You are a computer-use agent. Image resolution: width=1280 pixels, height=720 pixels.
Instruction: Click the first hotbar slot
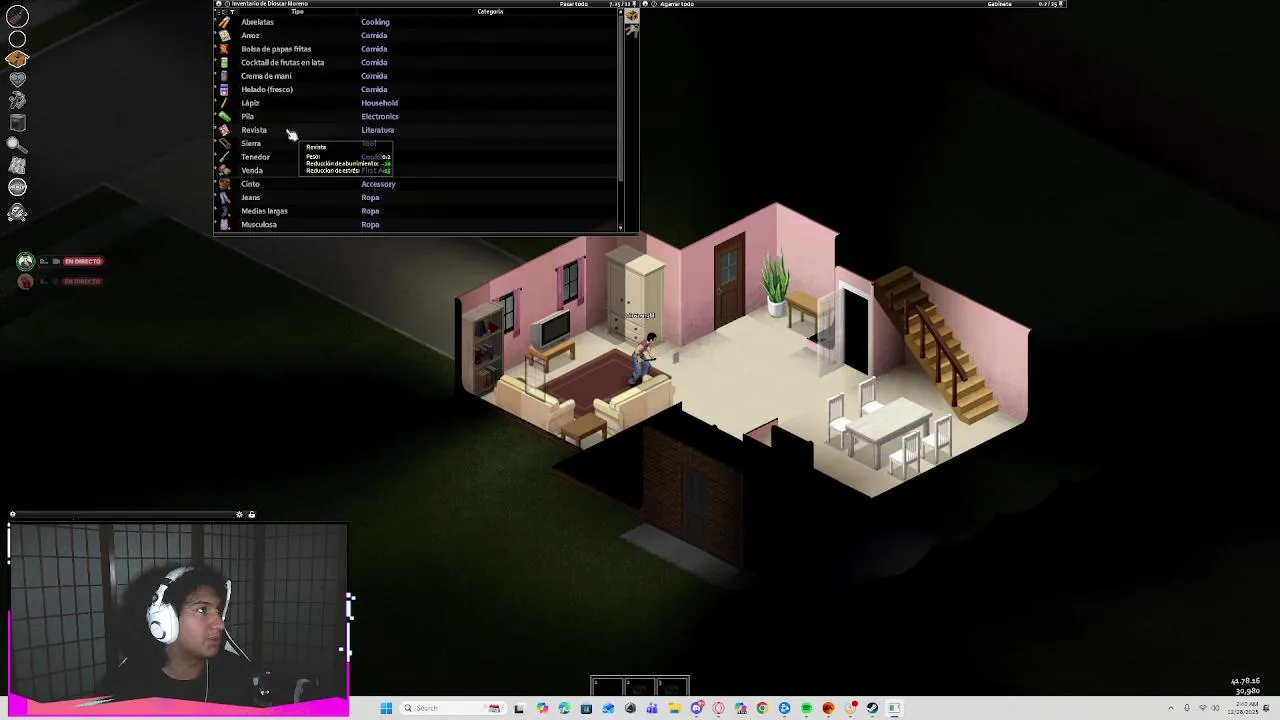(607, 686)
